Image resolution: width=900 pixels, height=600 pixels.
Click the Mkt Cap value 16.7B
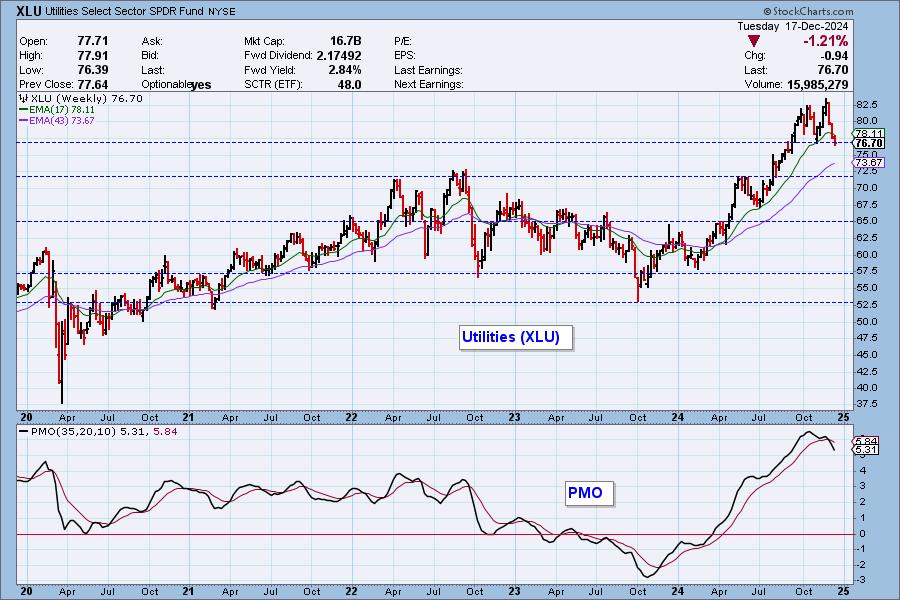tap(346, 41)
